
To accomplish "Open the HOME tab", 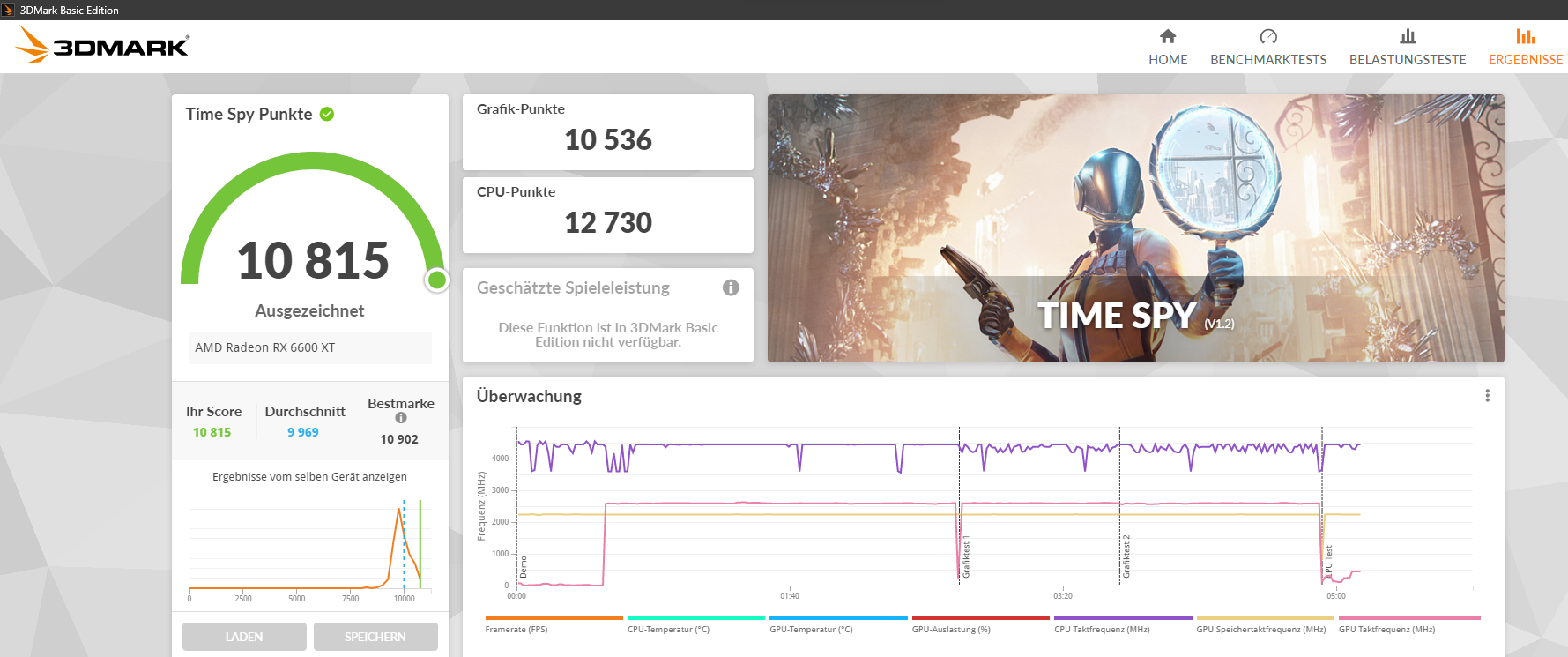I will coord(1168,60).
